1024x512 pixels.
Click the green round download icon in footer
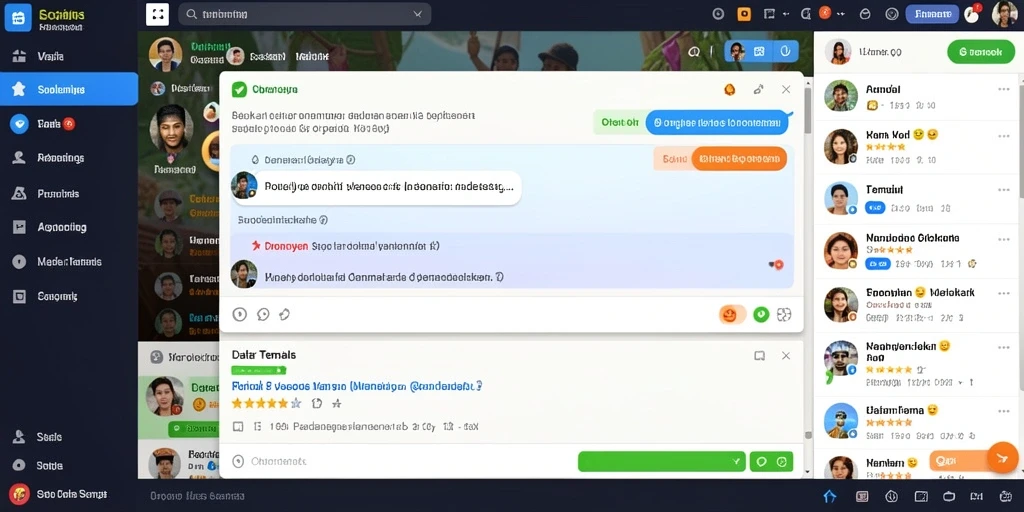pos(761,315)
